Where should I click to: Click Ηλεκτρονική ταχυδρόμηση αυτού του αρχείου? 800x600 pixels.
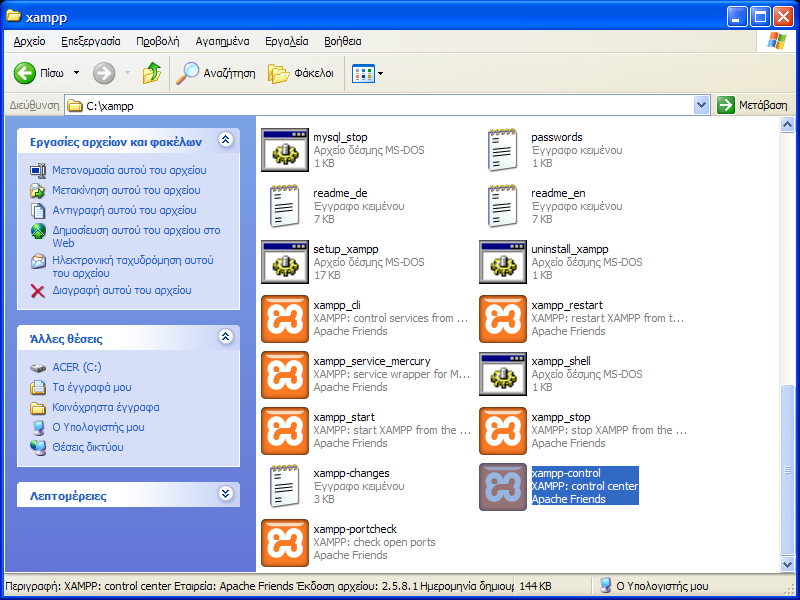pyautogui.click(x=133, y=266)
